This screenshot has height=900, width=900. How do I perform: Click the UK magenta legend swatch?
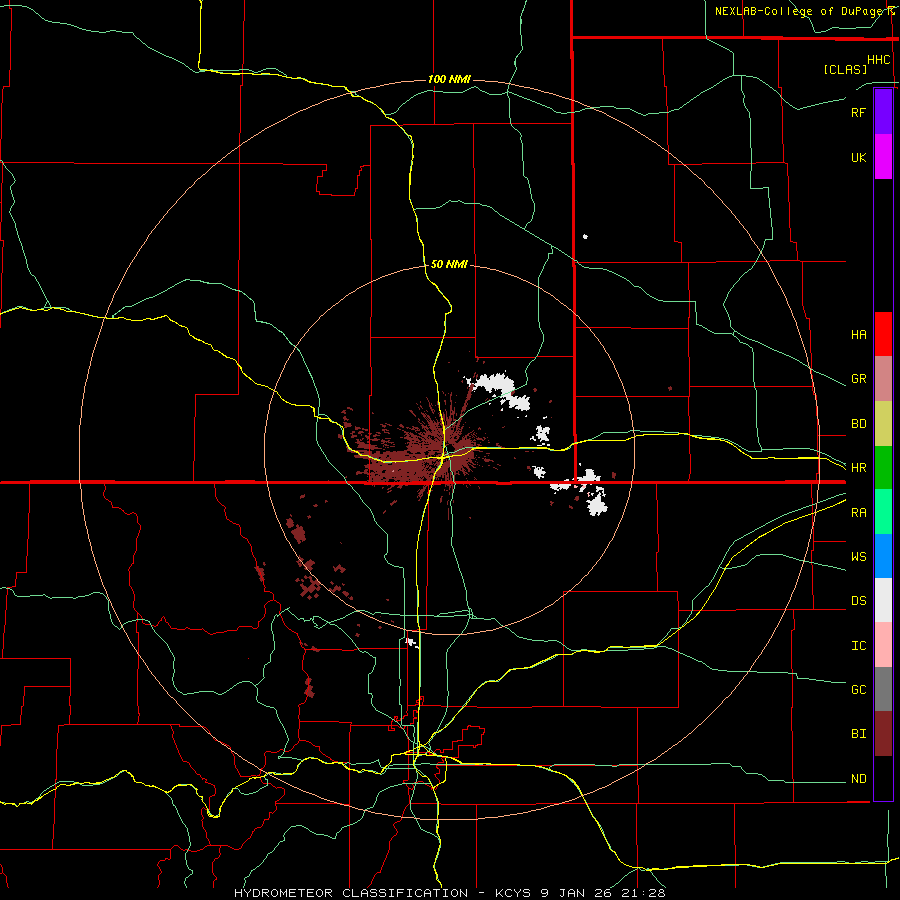pos(883,157)
